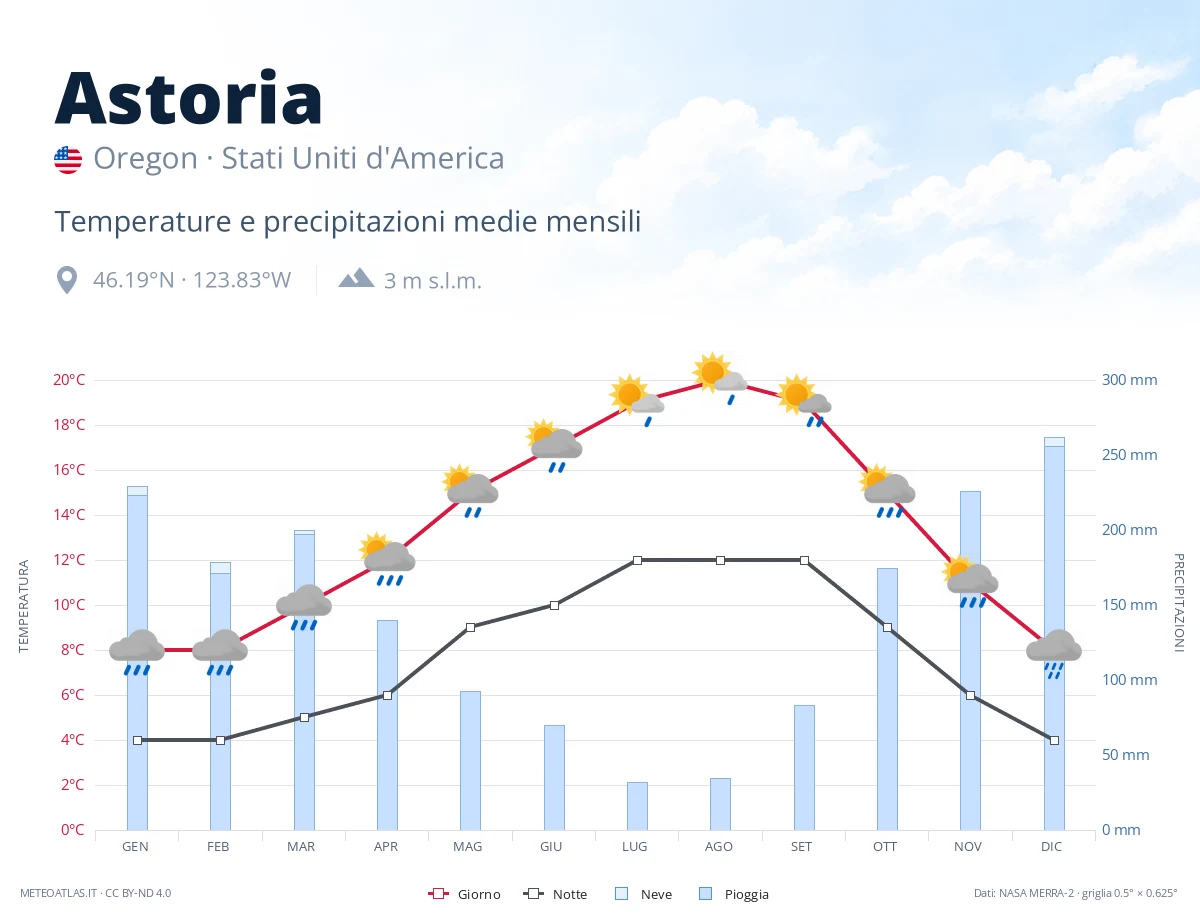Screen dimensions: 1200x920
Task: Click the sun-and-cloud icon for MAG
Action: [x=470, y=491]
